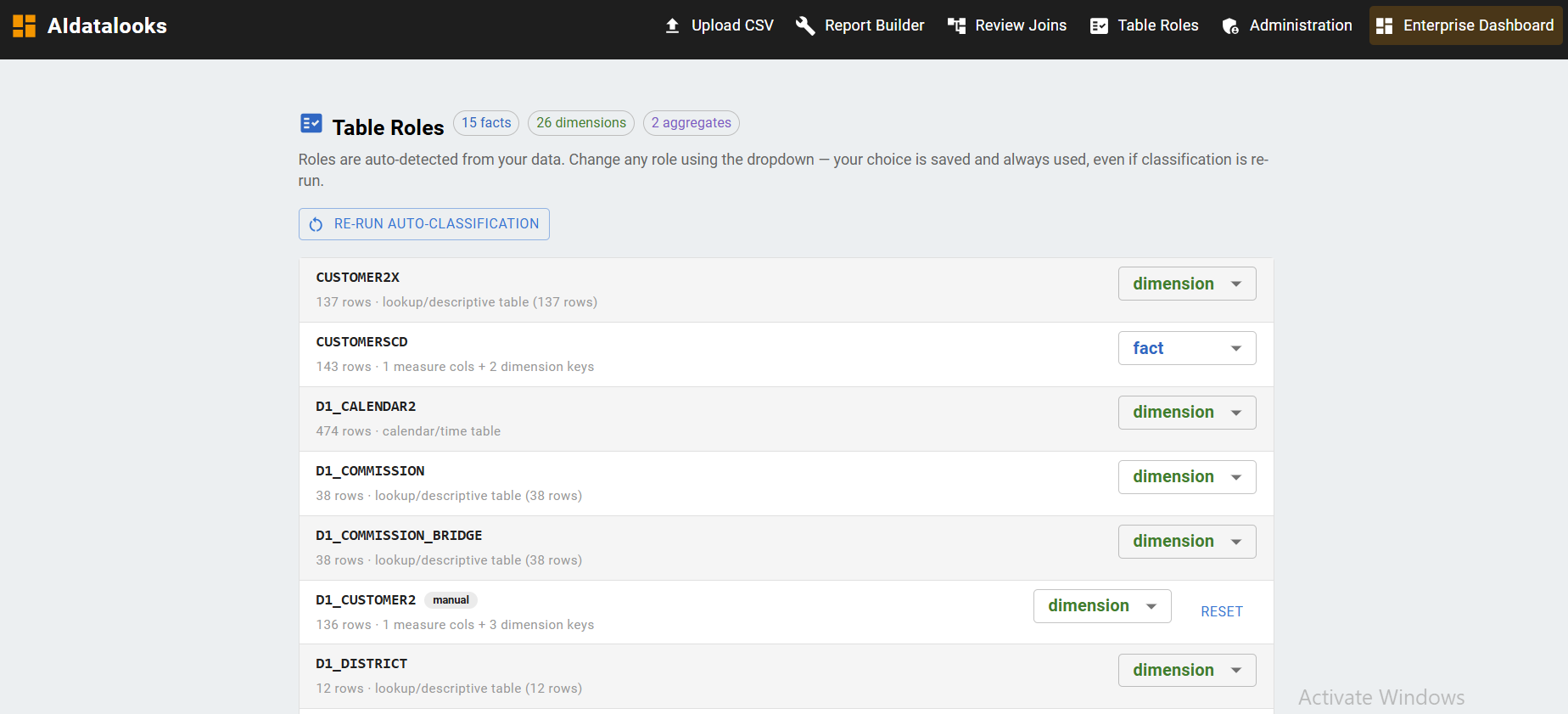Image resolution: width=1568 pixels, height=714 pixels.
Task: Click Re-run Auto-Classification button
Action: tap(424, 224)
